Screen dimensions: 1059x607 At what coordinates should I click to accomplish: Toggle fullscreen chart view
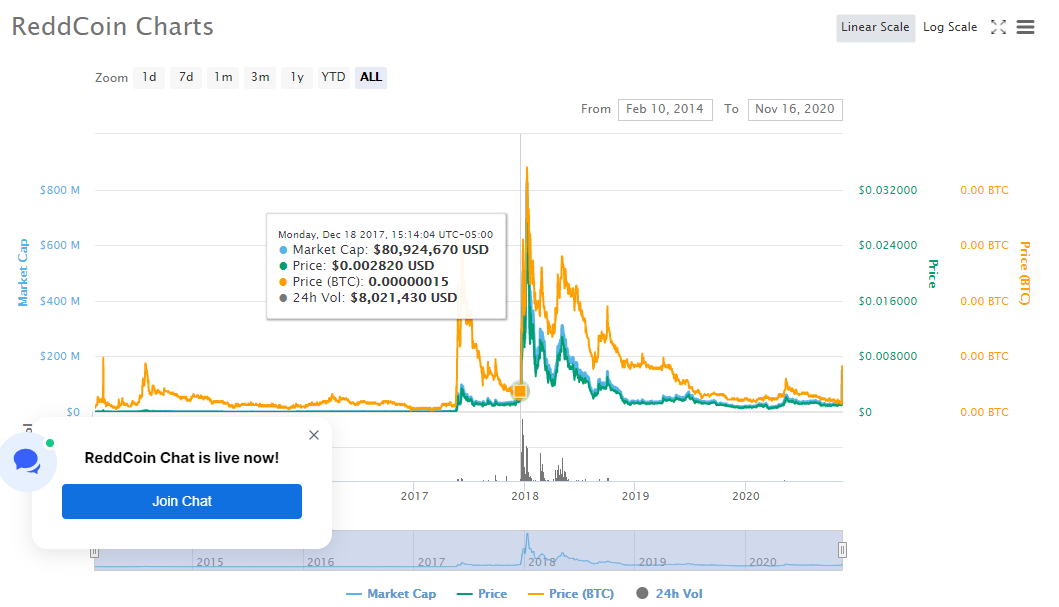(998, 27)
